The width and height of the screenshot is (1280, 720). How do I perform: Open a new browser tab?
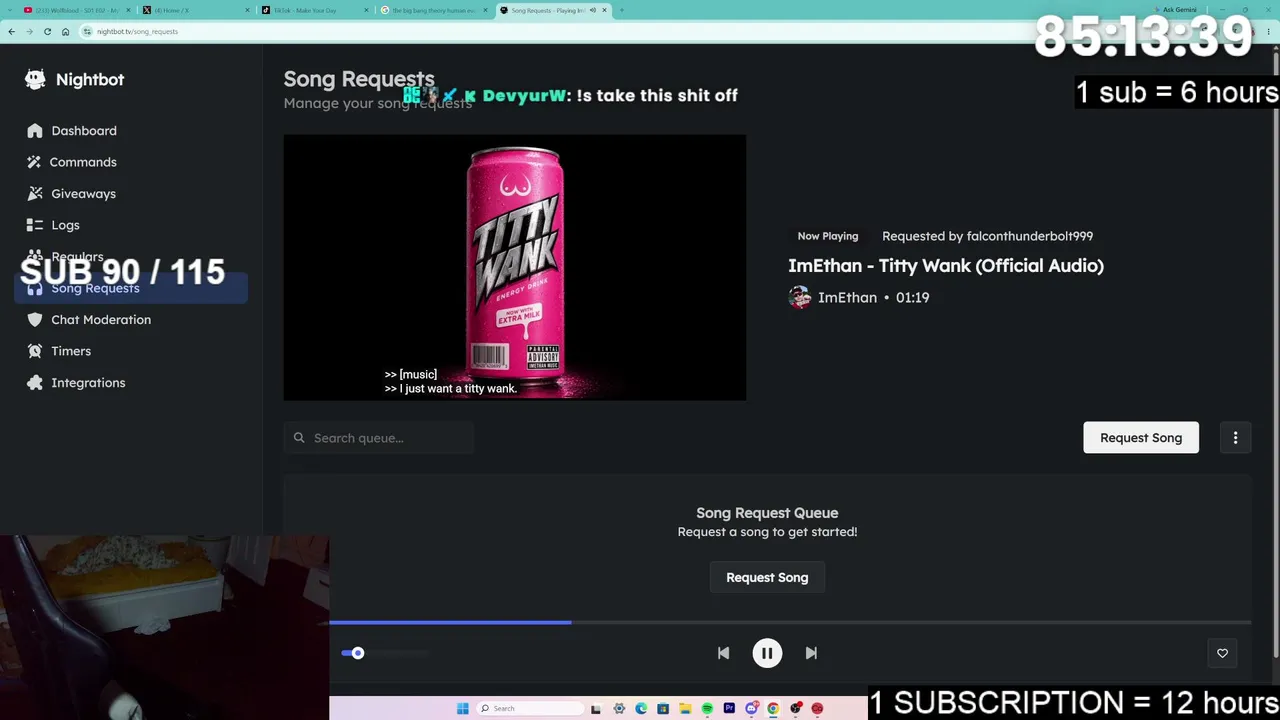621,10
